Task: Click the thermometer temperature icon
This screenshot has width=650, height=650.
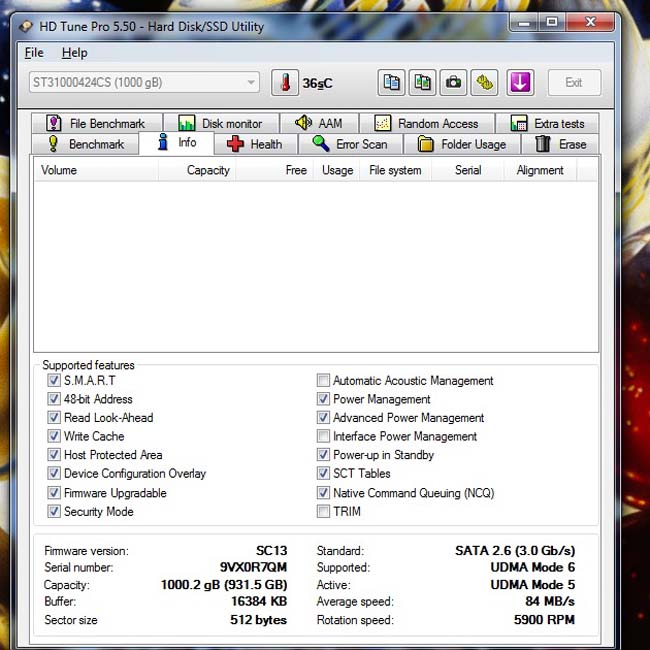Action: click(285, 83)
